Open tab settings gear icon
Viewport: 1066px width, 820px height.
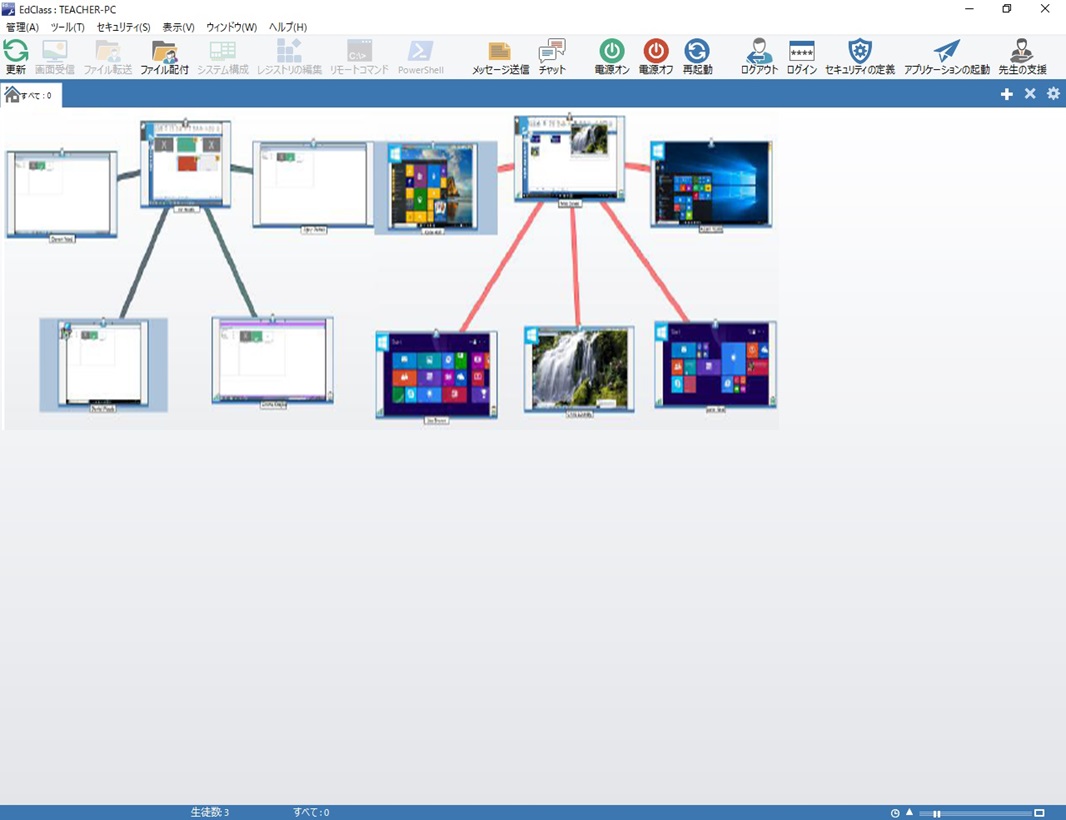1053,94
